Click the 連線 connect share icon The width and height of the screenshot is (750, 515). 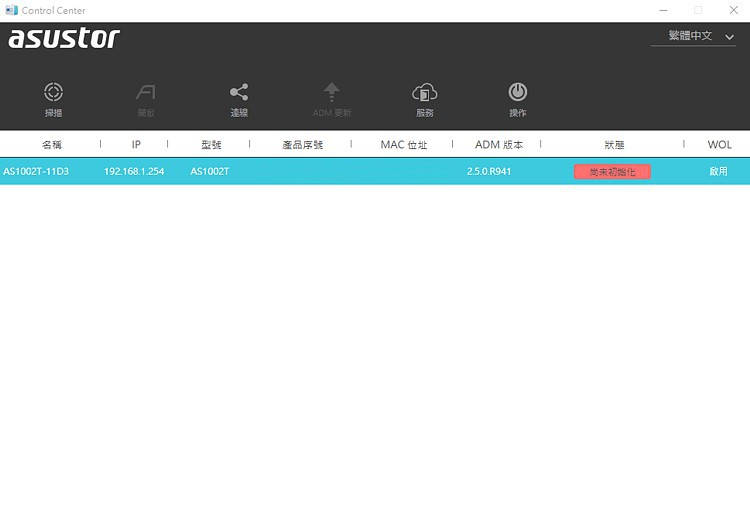[239, 92]
